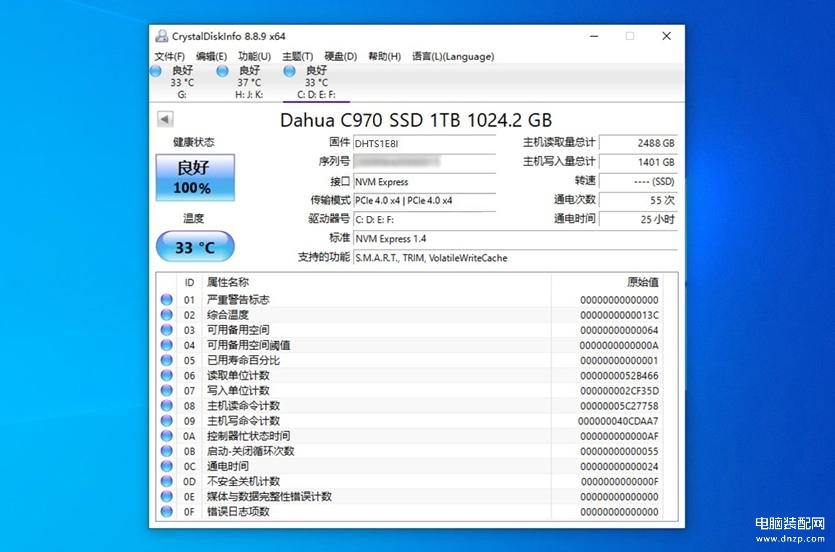Open the 功能(U) menu
The image size is (835, 552).
click(254, 57)
